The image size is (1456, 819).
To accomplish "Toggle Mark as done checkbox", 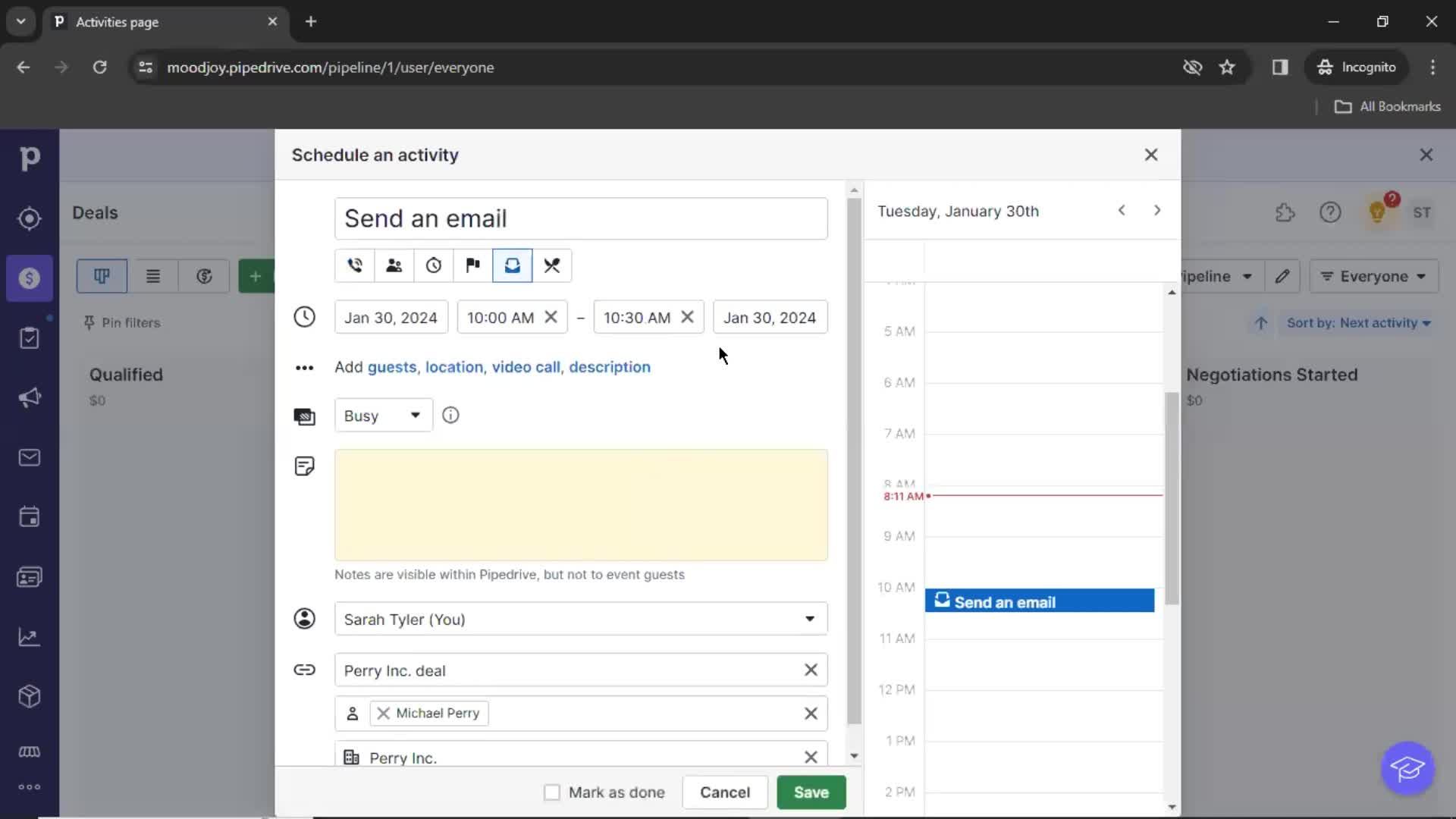I will tap(552, 792).
